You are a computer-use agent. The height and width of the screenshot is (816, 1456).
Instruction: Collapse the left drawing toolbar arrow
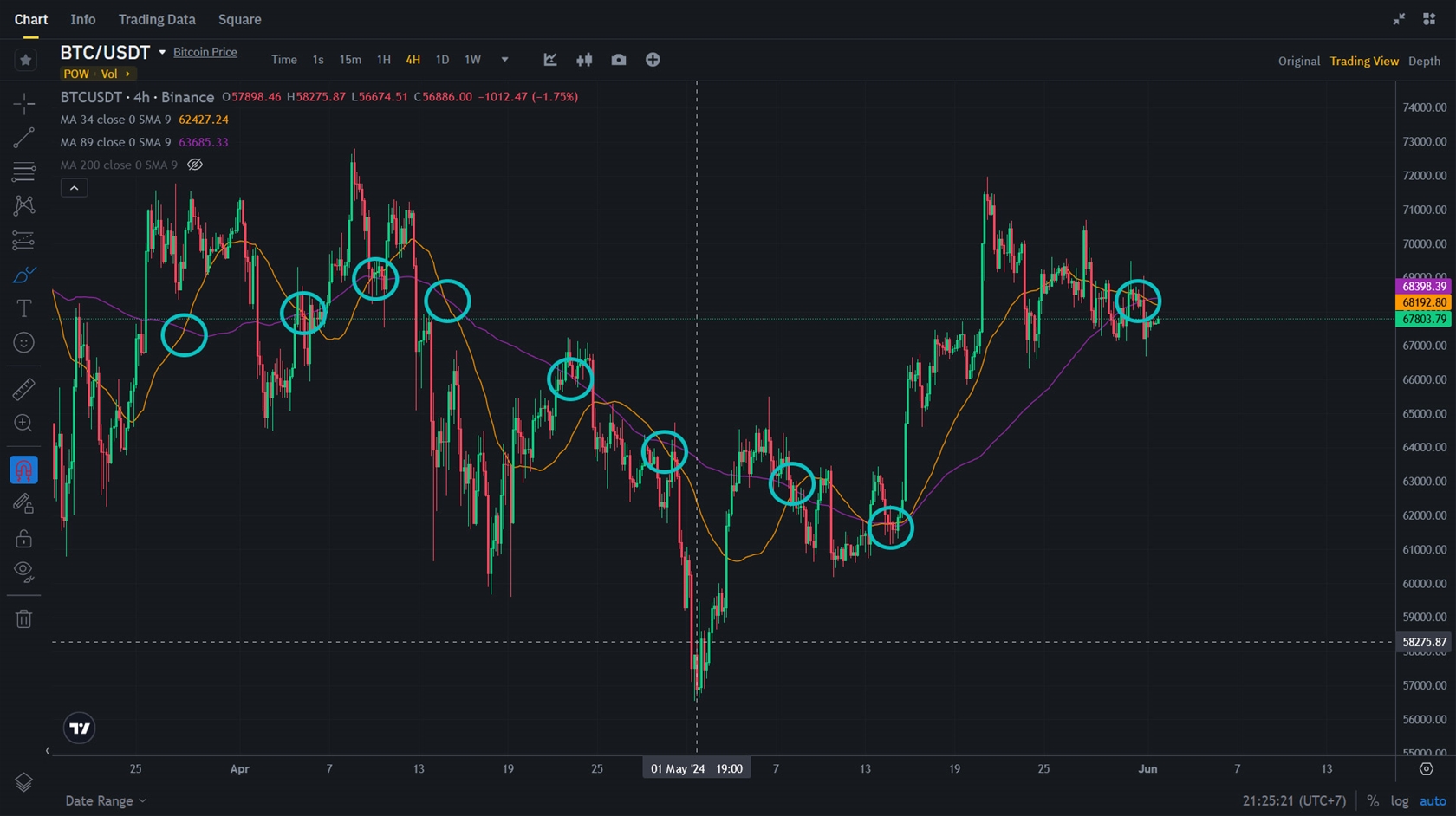pyautogui.click(x=48, y=751)
